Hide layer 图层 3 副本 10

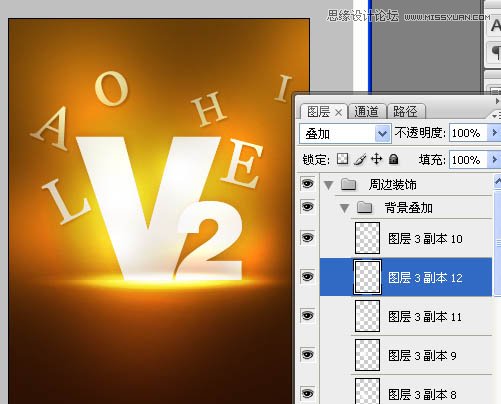click(307, 238)
